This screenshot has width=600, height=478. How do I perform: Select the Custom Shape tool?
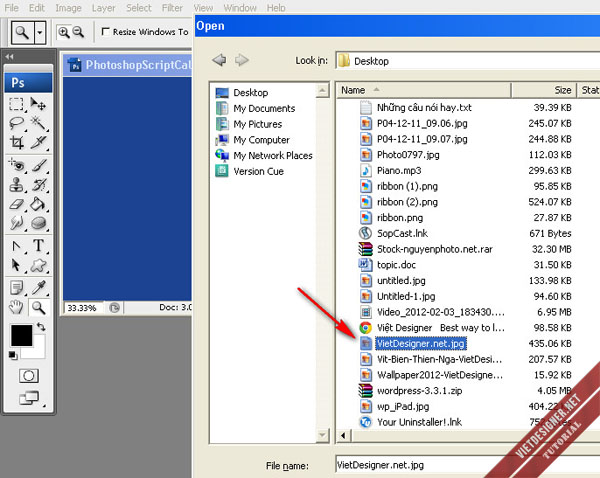(39, 265)
